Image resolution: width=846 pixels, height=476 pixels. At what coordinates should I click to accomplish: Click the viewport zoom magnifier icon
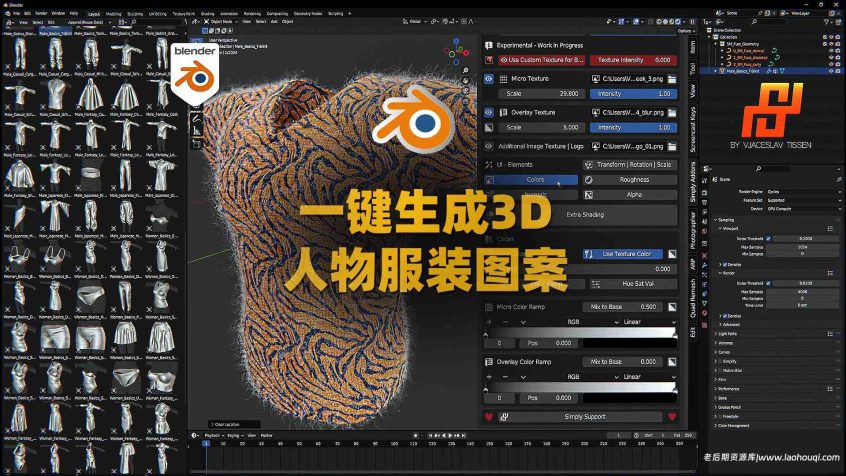pos(465,70)
